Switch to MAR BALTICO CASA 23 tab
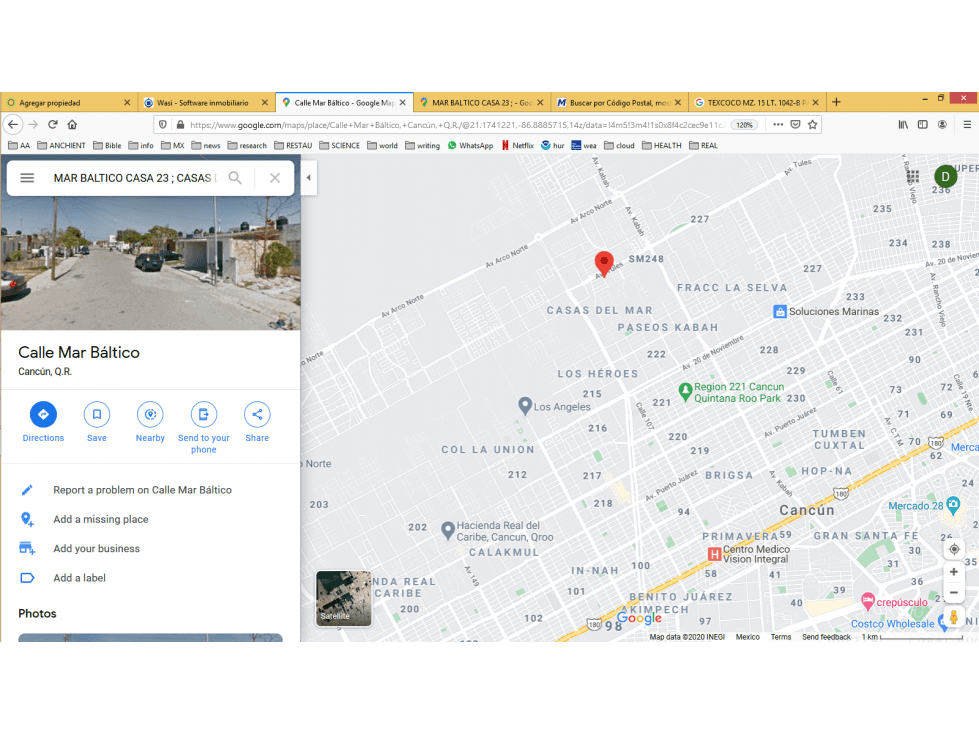979x734 pixels. pos(481,102)
